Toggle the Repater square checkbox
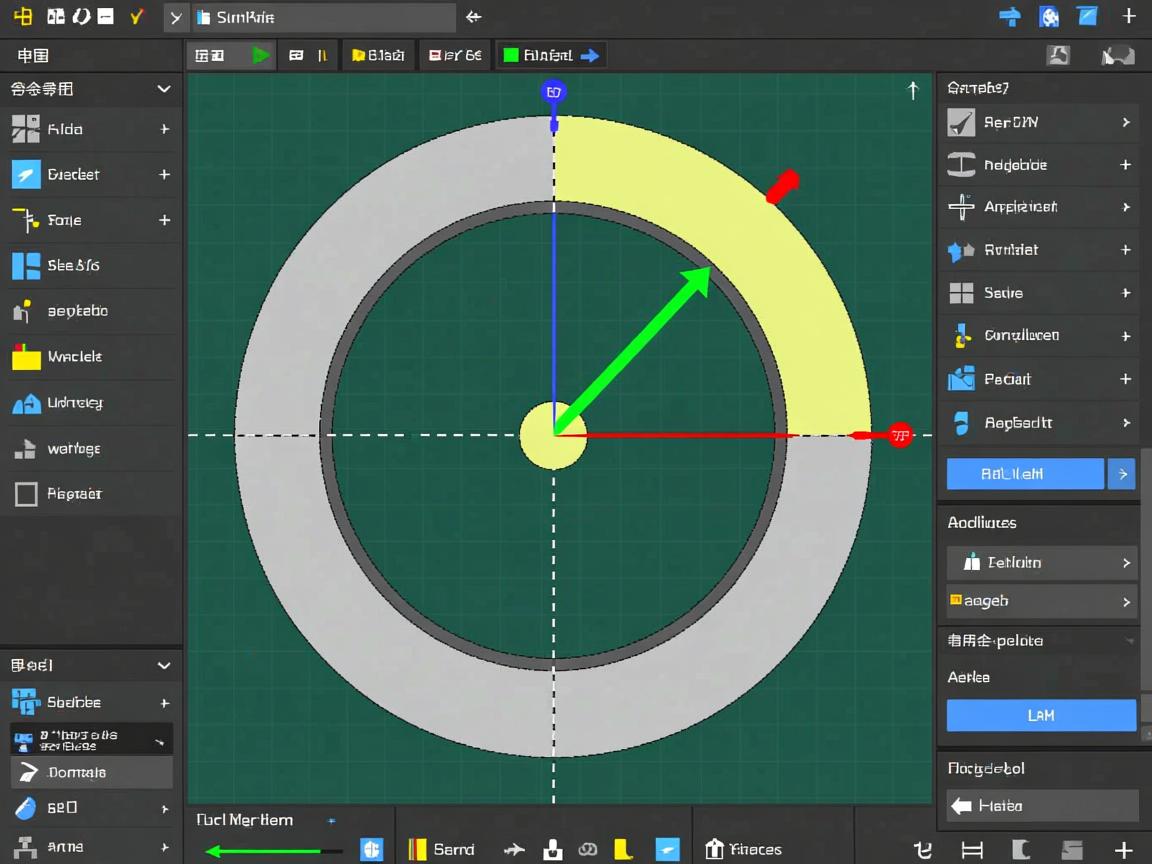 point(26,494)
